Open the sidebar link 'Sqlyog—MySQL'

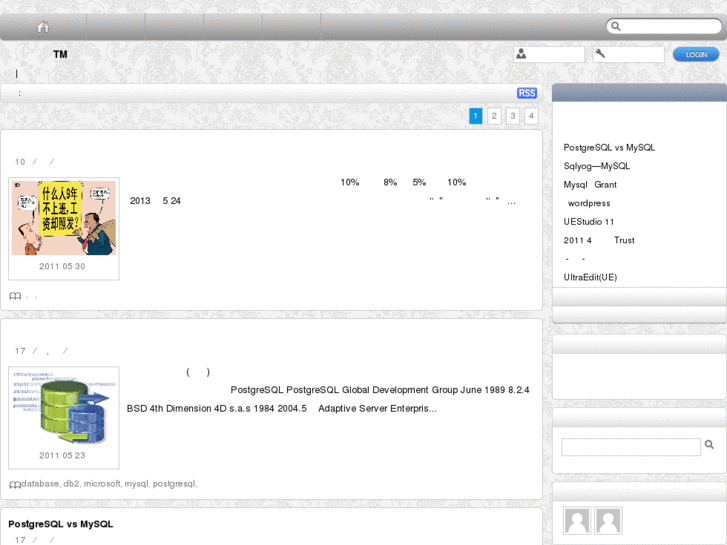point(597,166)
